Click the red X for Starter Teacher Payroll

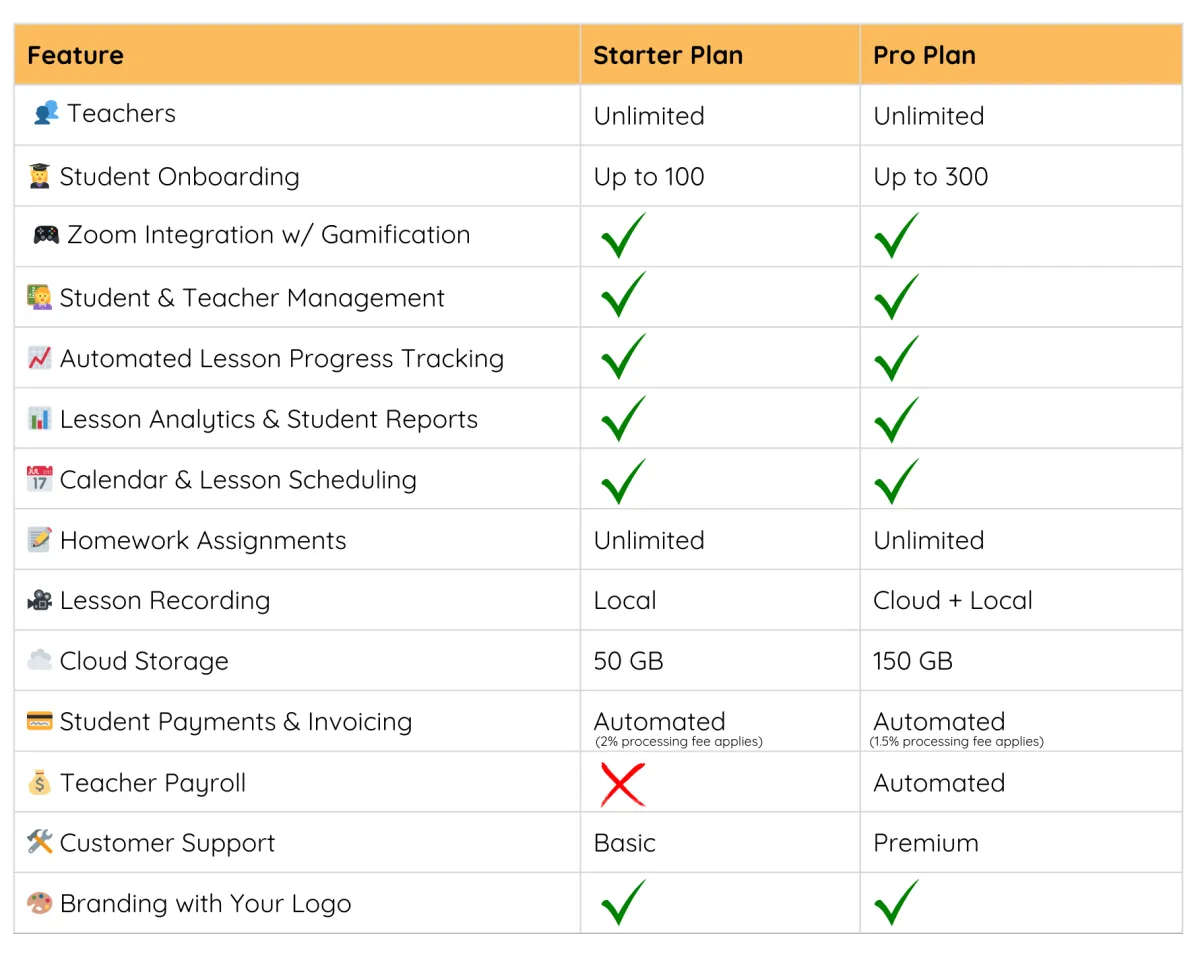(623, 784)
